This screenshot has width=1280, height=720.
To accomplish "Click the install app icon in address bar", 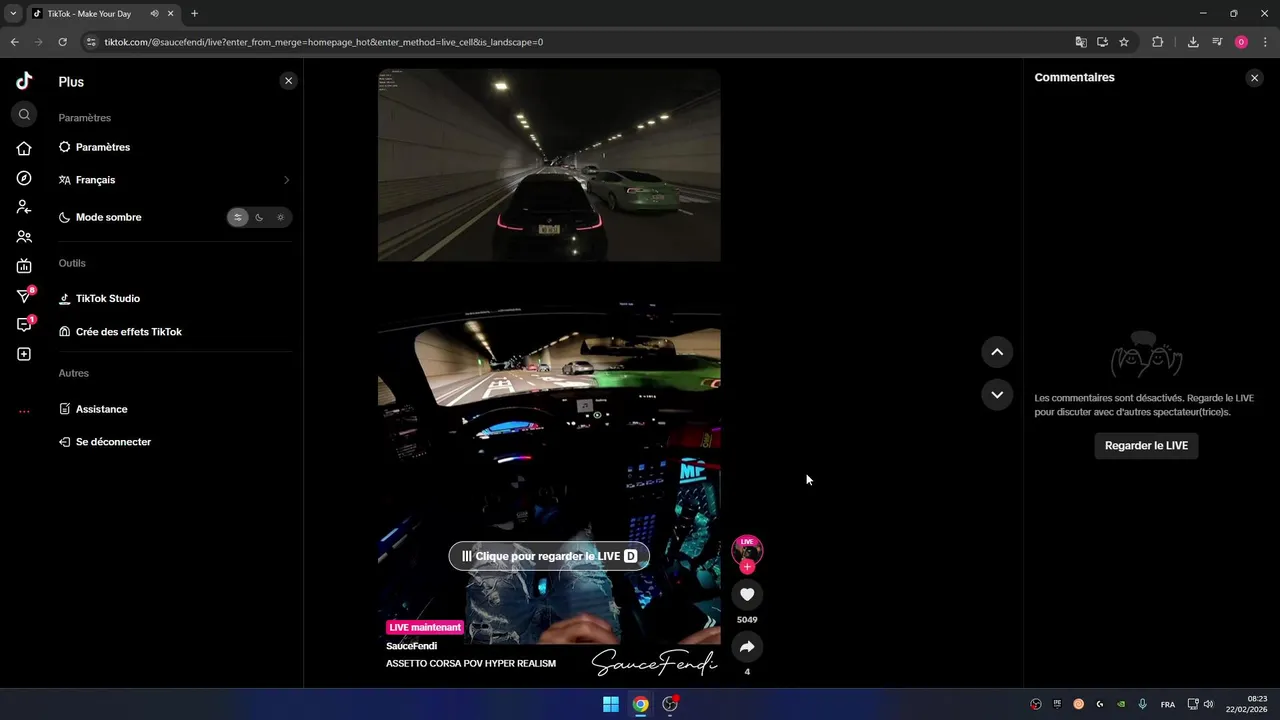I will (1102, 42).
